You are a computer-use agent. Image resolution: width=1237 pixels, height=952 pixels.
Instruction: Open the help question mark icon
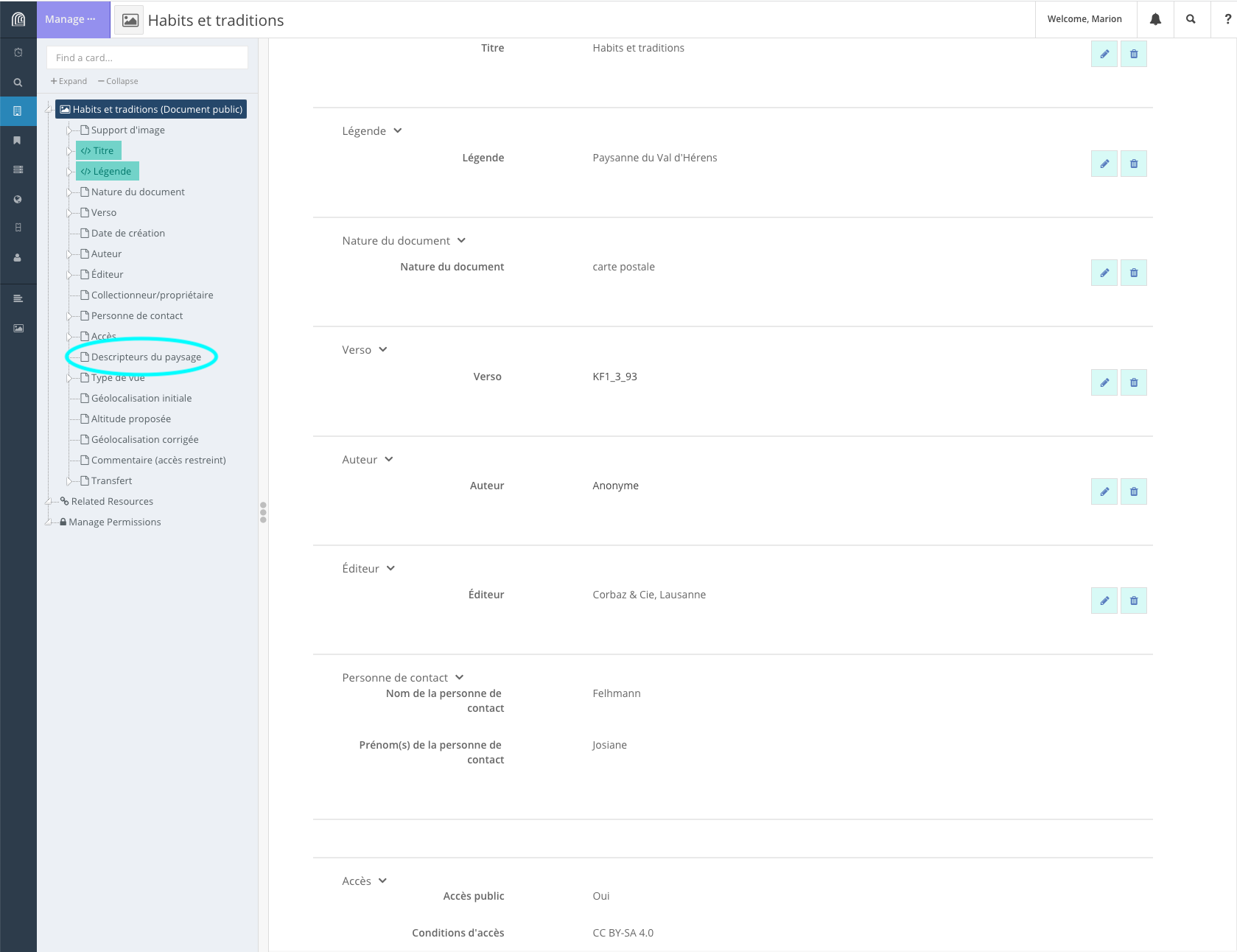1227,19
